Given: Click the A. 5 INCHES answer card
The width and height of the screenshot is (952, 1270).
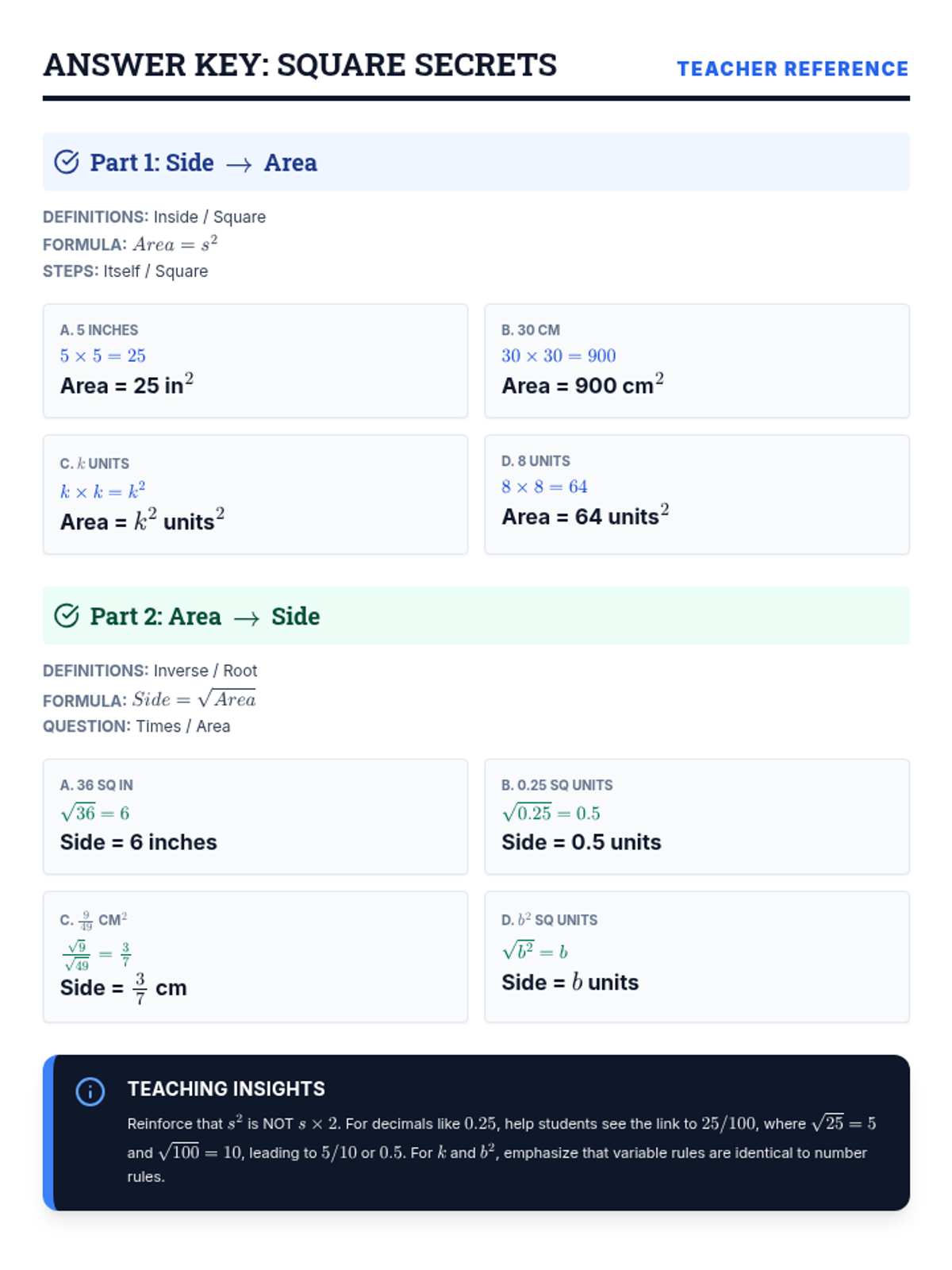Looking at the screenshot, I should click(x=255, y=360).
